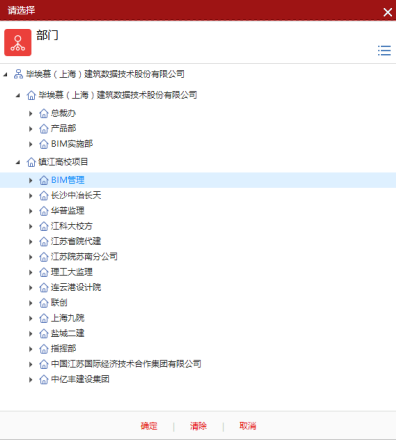The image size is (396, 440).
Task: Expand the 江苏院苏南分公司 node
Action: (31, 257)
